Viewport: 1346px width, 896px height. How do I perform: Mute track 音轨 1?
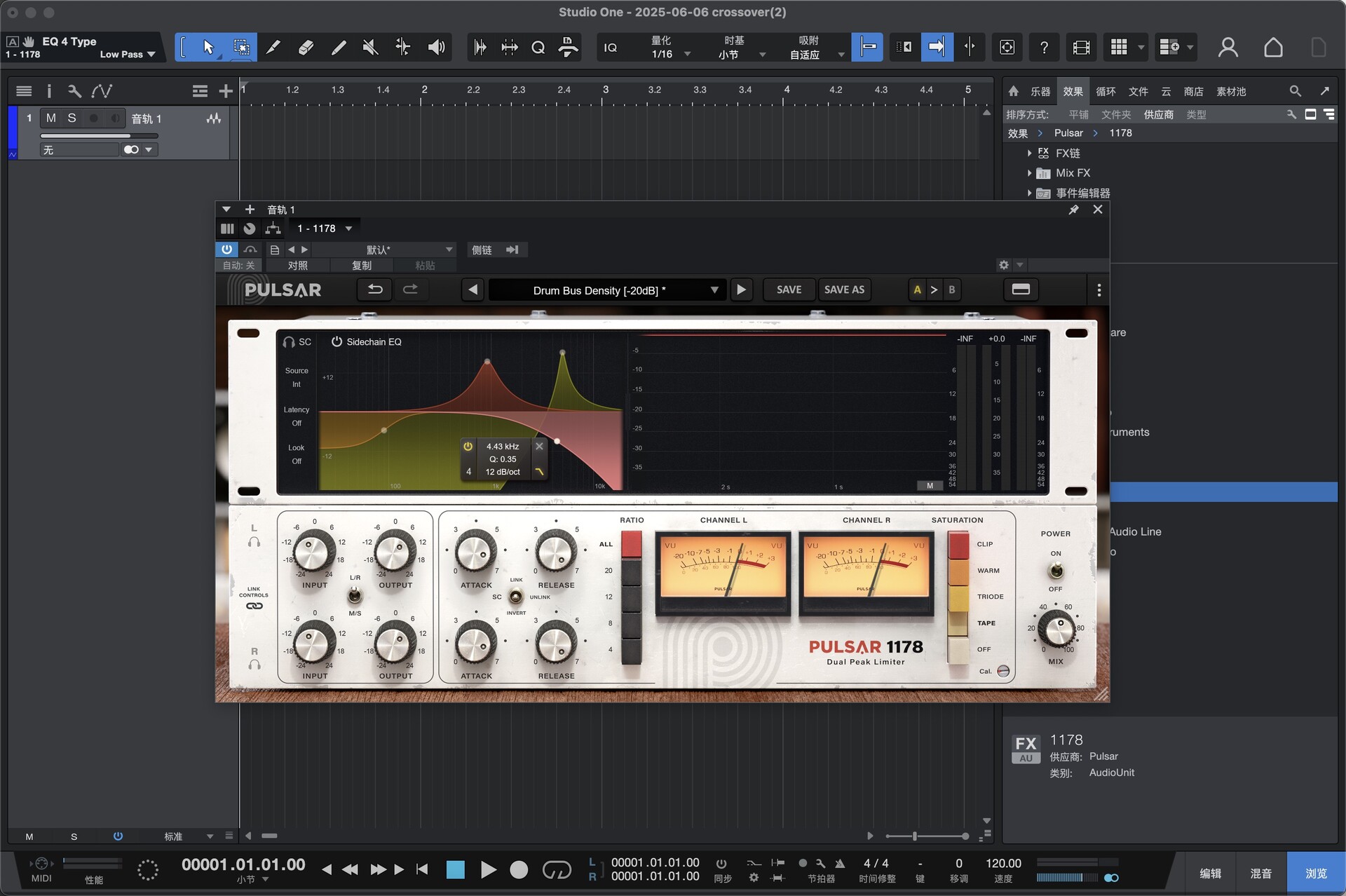(x=51, y=118)
